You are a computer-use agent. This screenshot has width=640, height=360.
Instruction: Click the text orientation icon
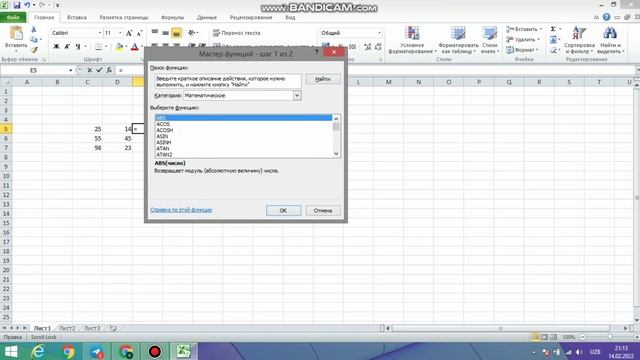[x=191, y=33]
